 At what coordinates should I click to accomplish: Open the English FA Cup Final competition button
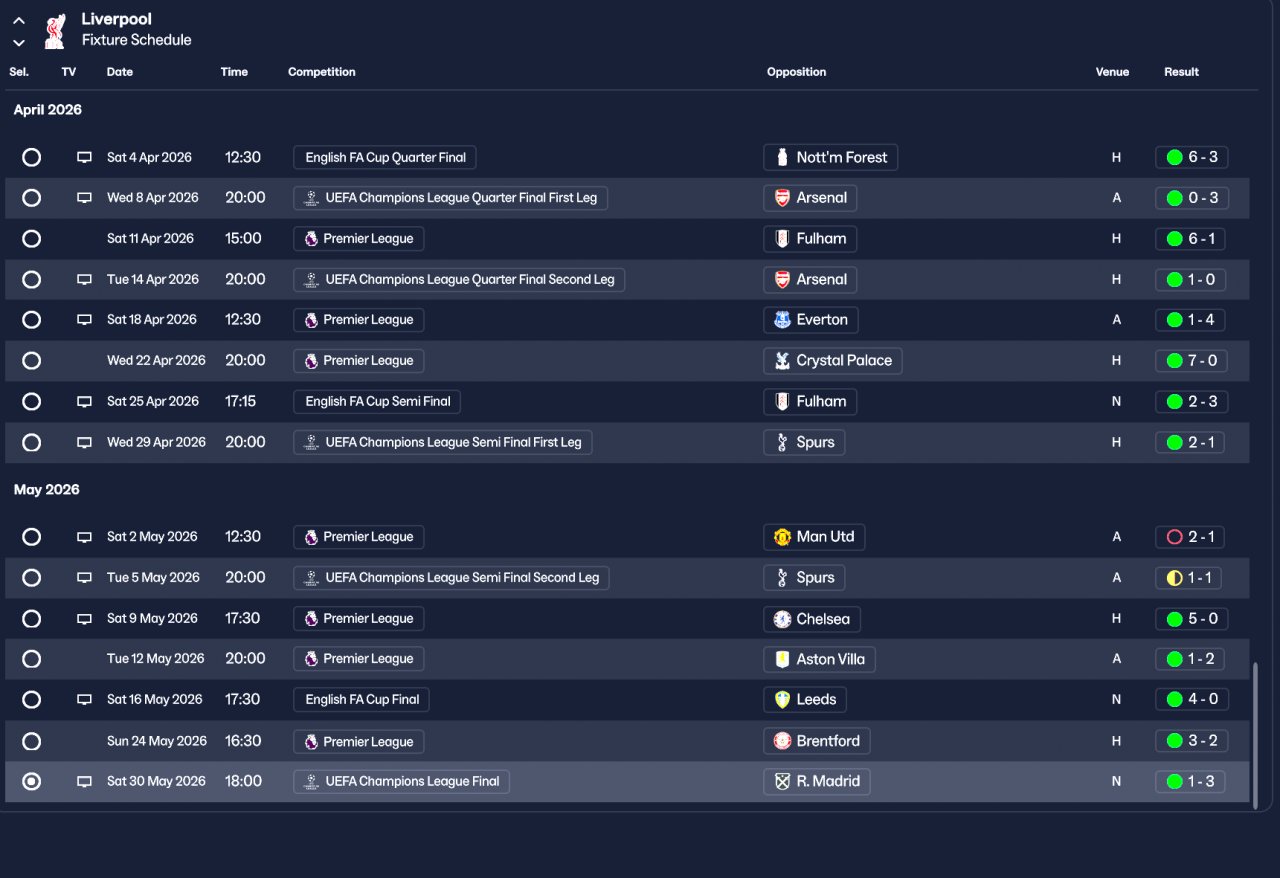(x=362, y=700)
